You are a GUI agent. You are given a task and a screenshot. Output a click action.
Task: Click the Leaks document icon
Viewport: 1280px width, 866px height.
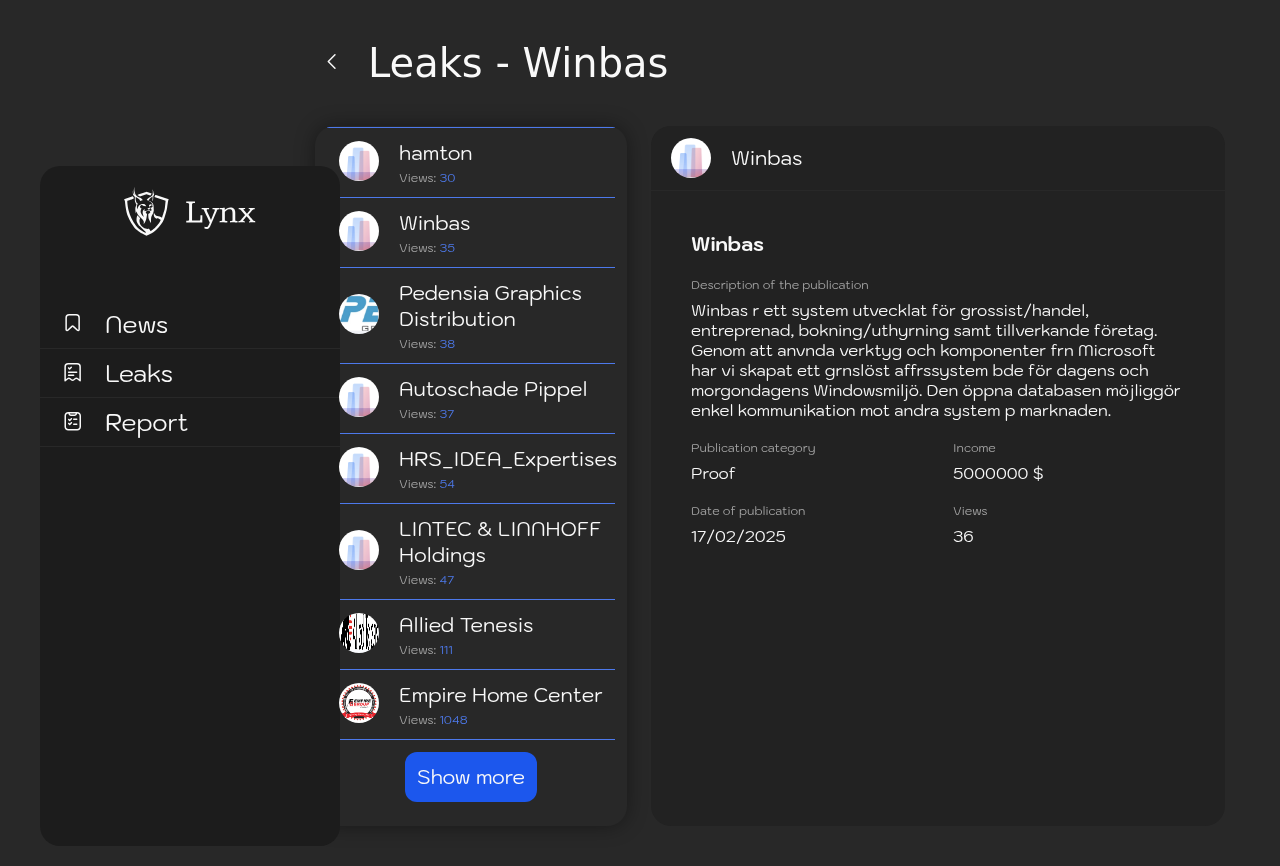pos(73,372)
